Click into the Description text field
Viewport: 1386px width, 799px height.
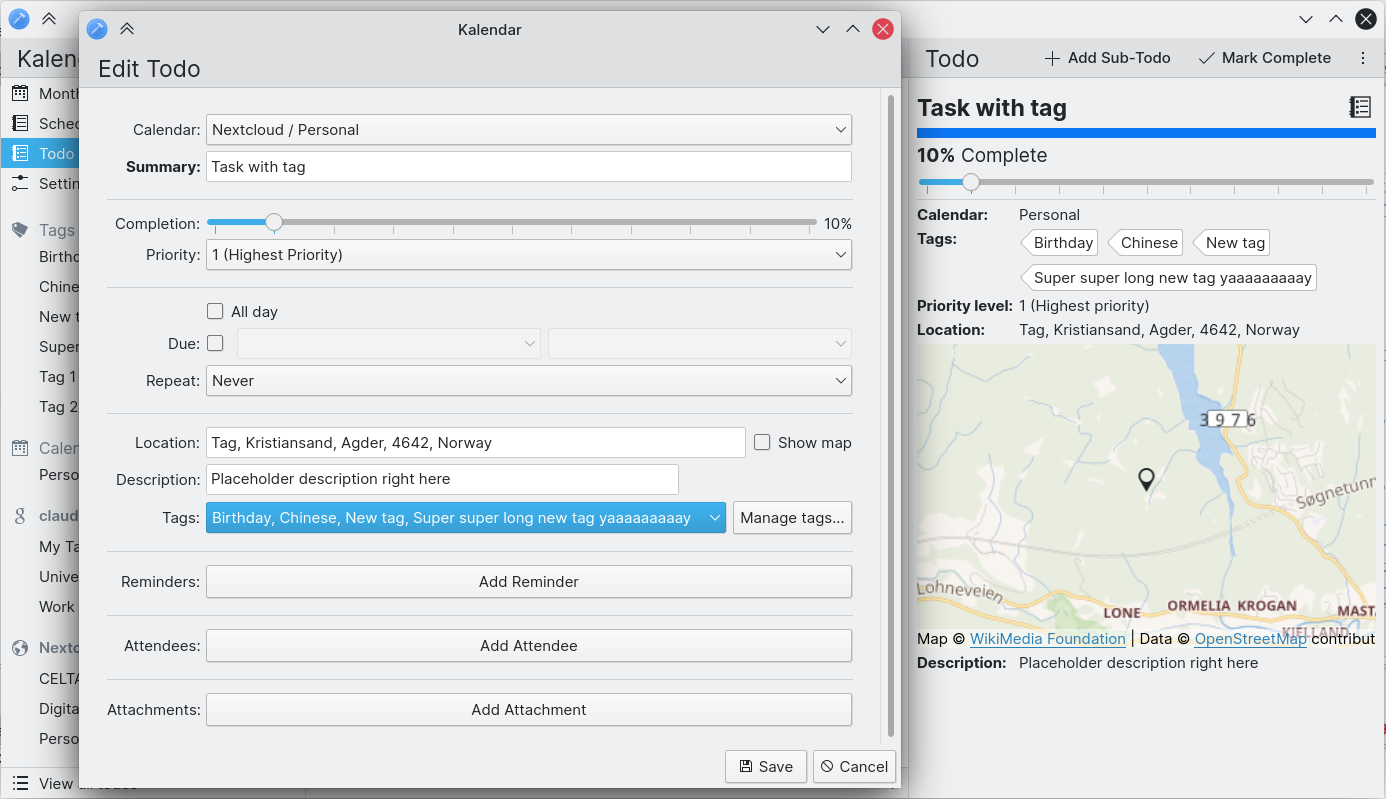click(442, 479)
